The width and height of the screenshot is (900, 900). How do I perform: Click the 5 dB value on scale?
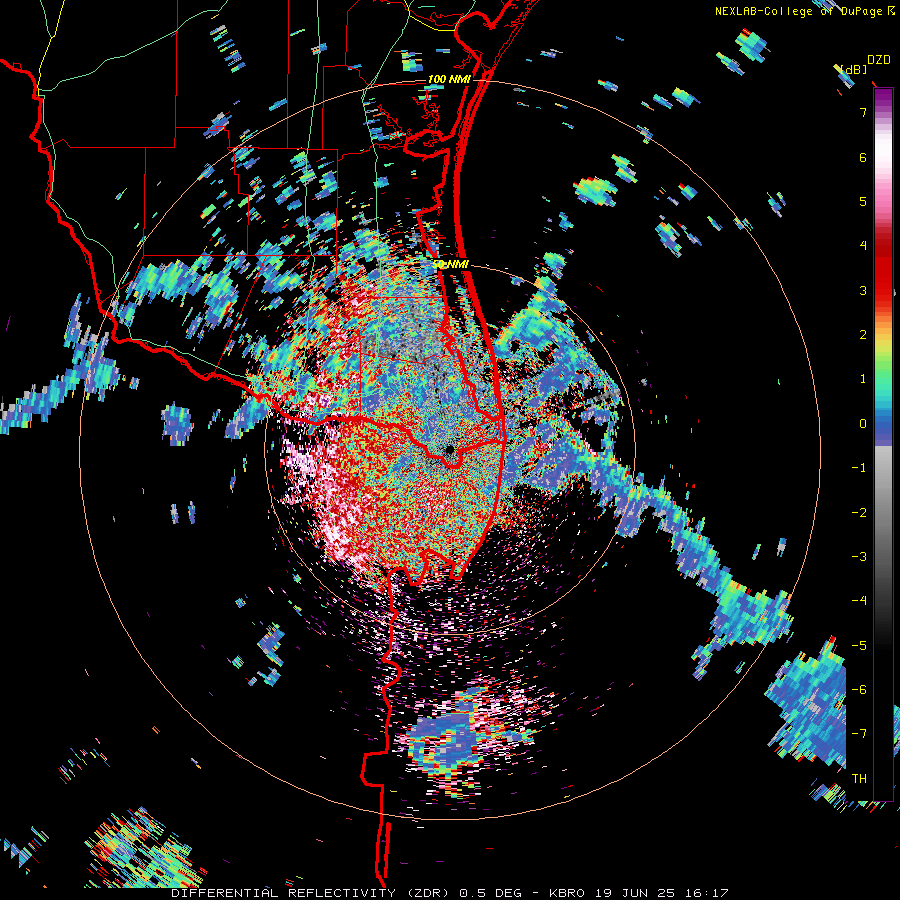click(863, 201)
